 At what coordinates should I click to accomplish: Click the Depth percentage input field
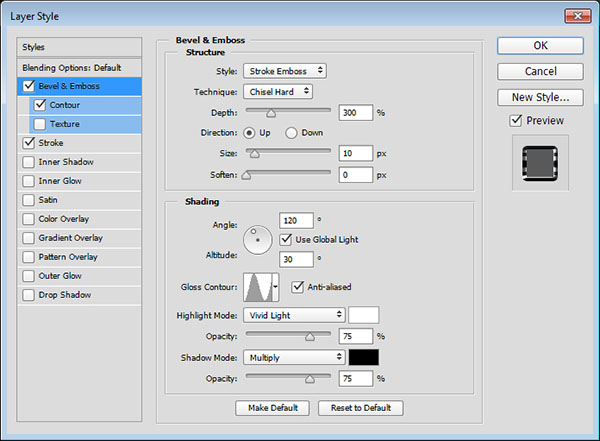click(x=355, y=112)
